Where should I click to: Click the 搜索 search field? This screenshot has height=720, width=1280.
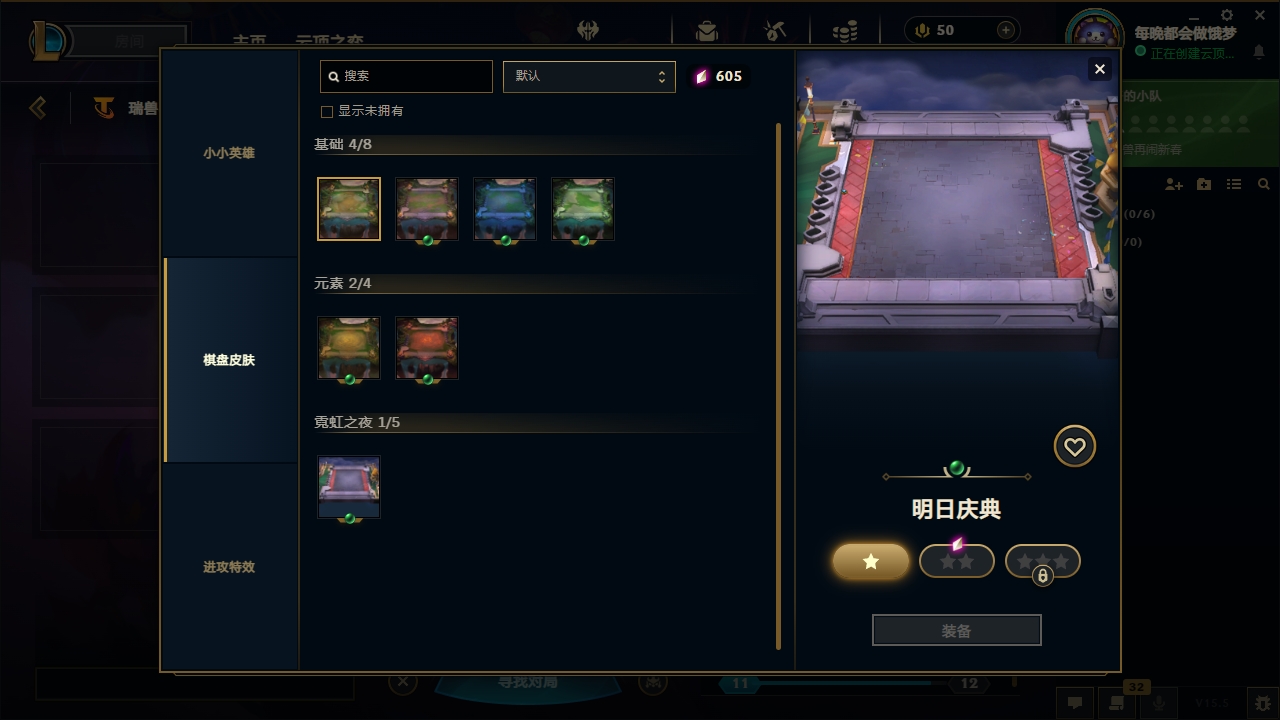pos(406,76)
